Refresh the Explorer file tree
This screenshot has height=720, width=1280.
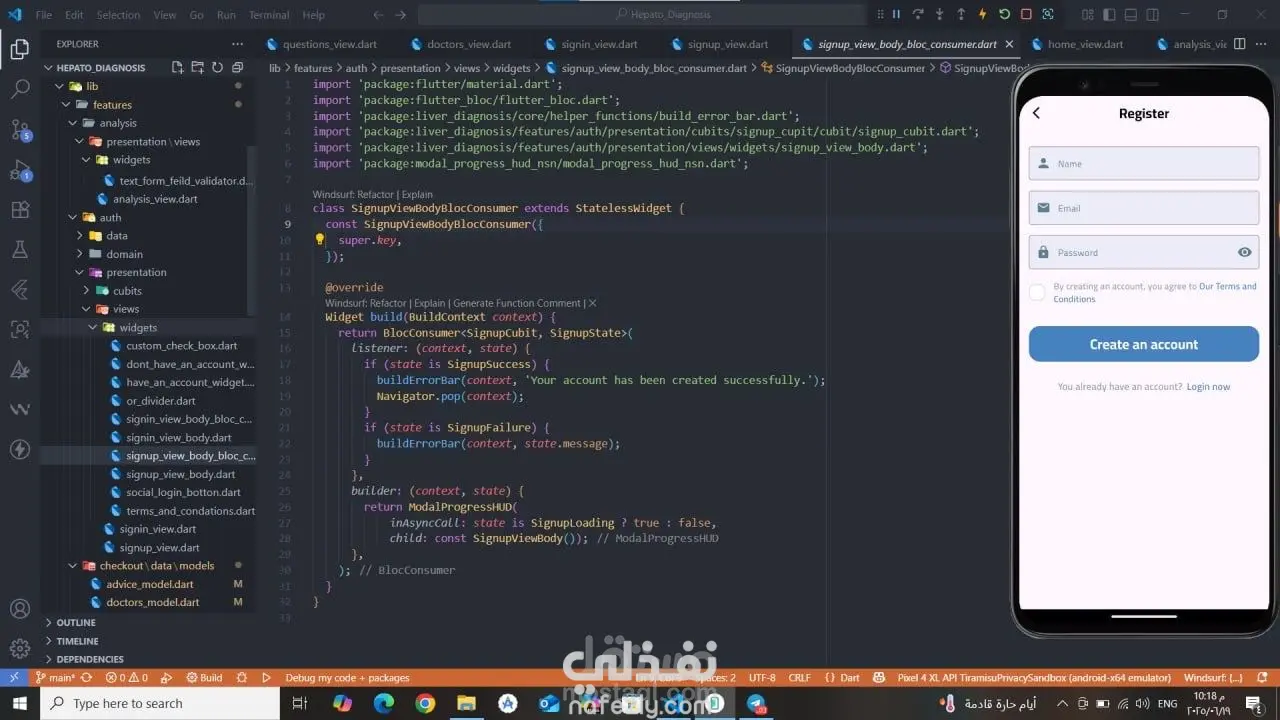click(217, 67)
